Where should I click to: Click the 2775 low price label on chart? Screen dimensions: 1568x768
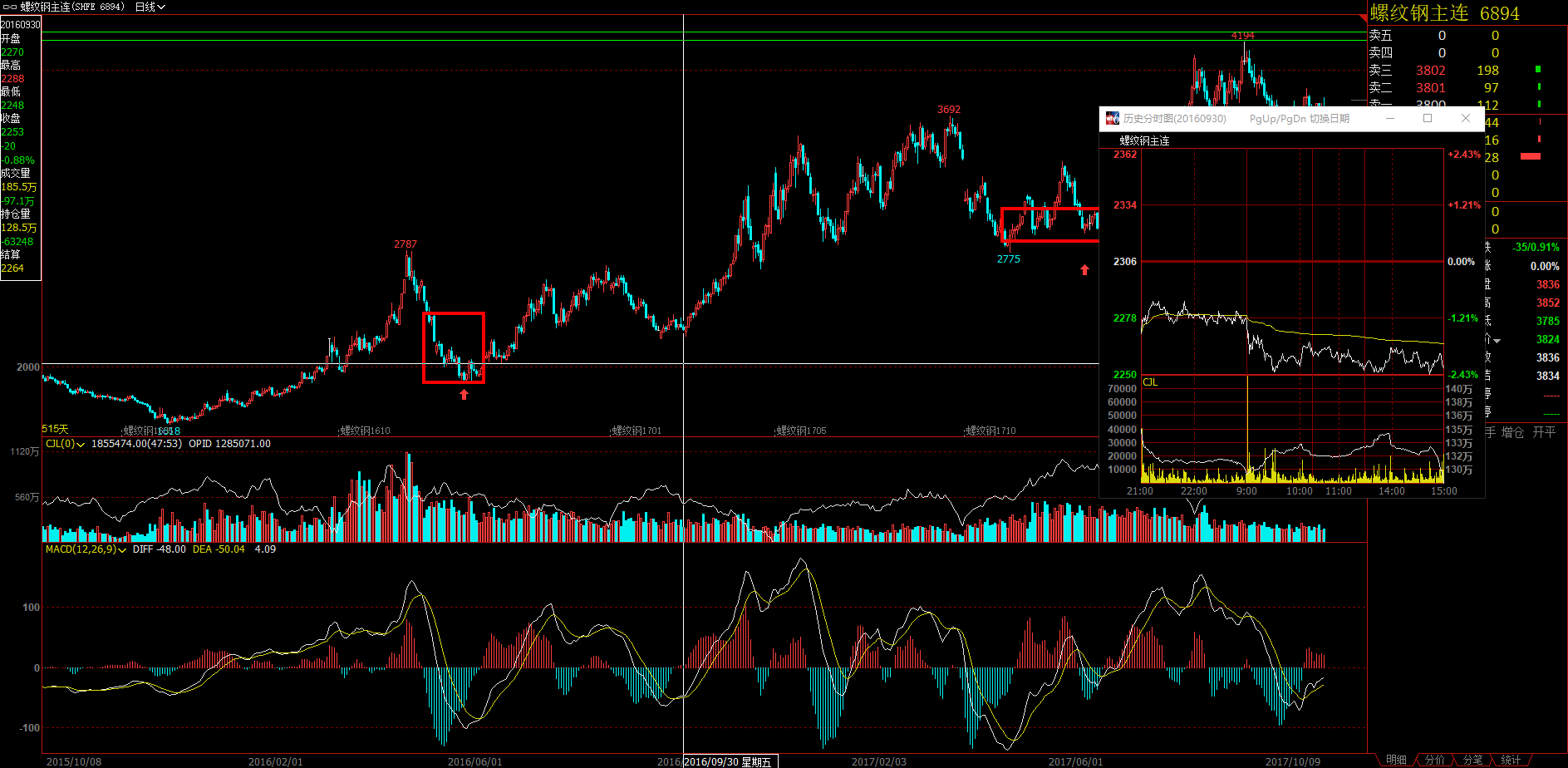[x=1009, y=259]
